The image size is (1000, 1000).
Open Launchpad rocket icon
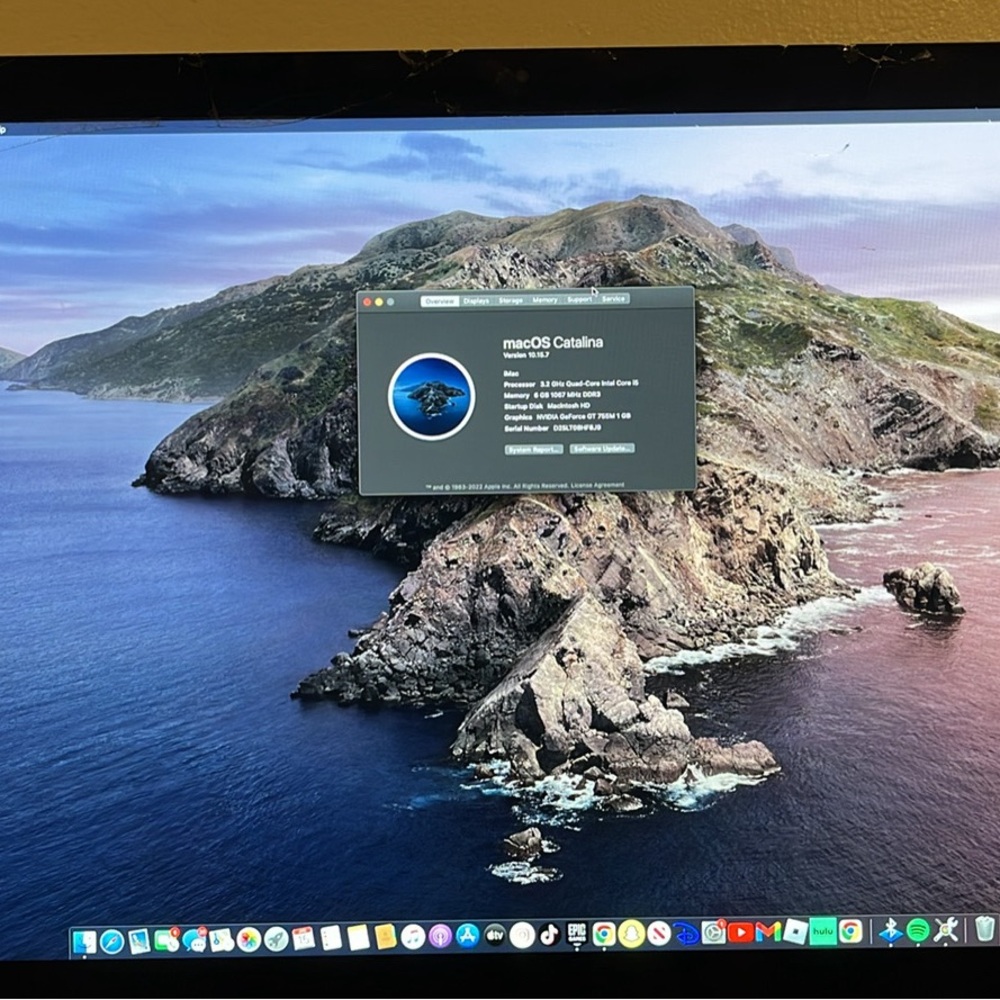[x=276, y=939]
